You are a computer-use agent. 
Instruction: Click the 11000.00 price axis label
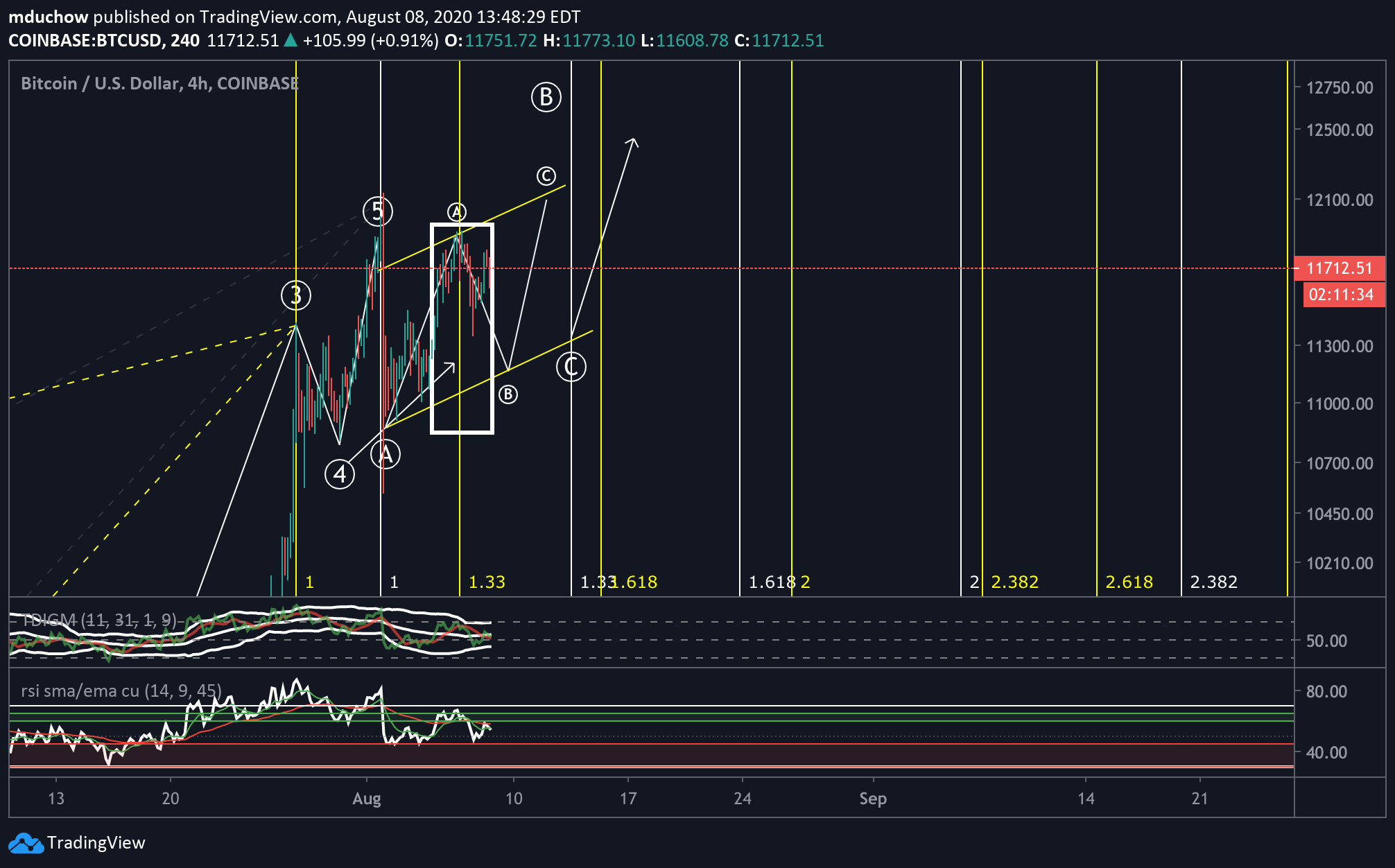(1339, 403)
